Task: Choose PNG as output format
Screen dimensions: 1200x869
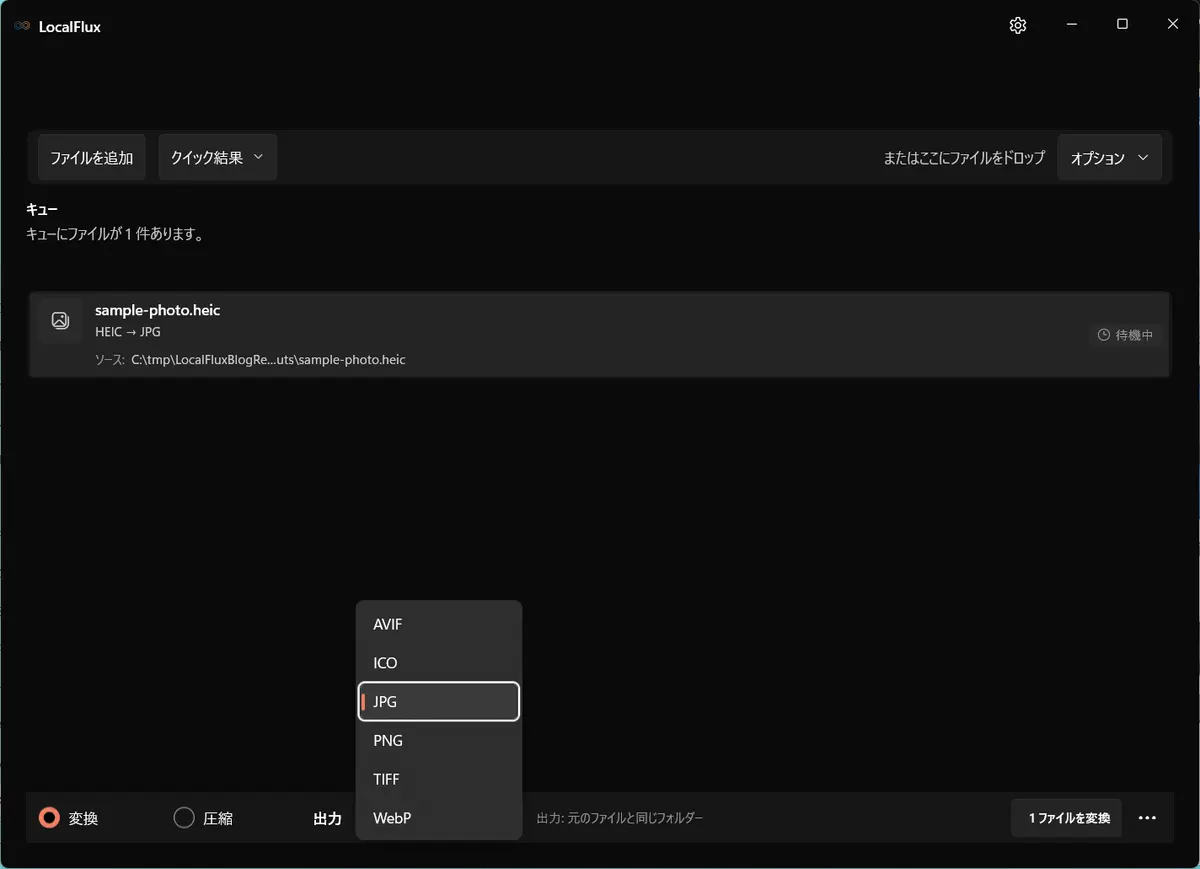Action: coord(439,741)
